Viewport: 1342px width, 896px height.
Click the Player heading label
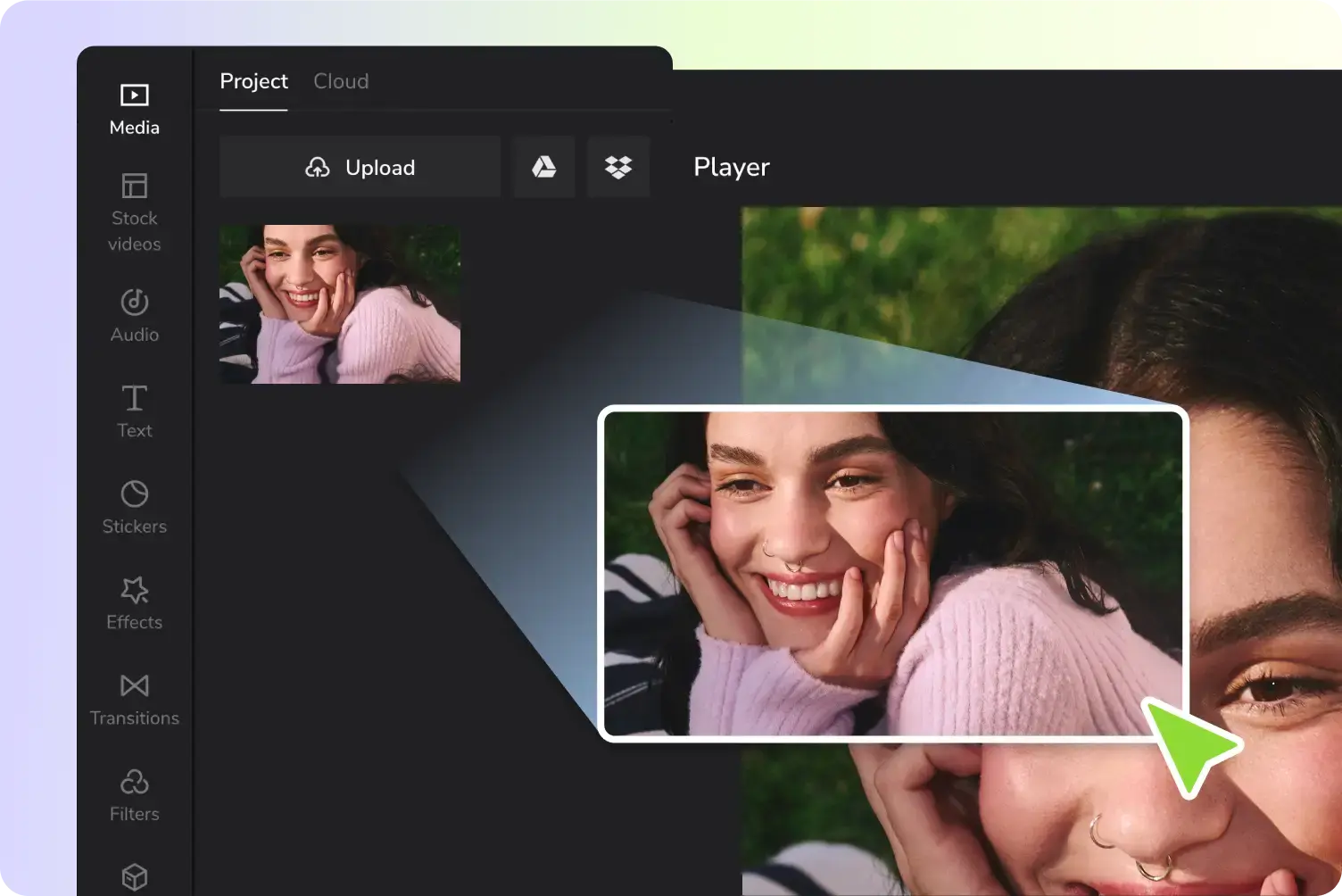[732, 168]
